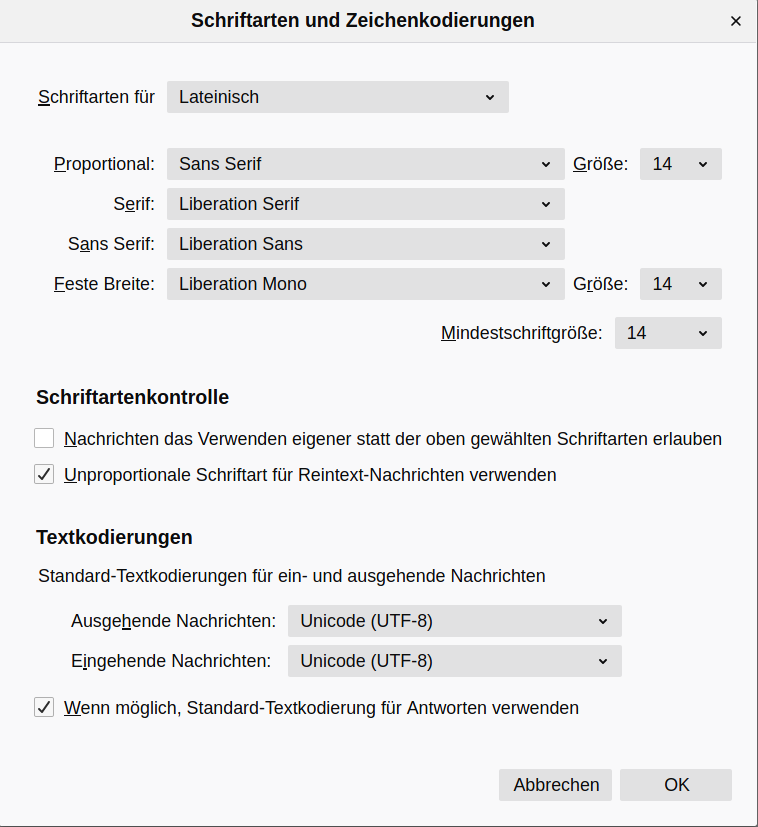Open the Sans Serif font dropdown
758x827 pixels.
point(365,244)
